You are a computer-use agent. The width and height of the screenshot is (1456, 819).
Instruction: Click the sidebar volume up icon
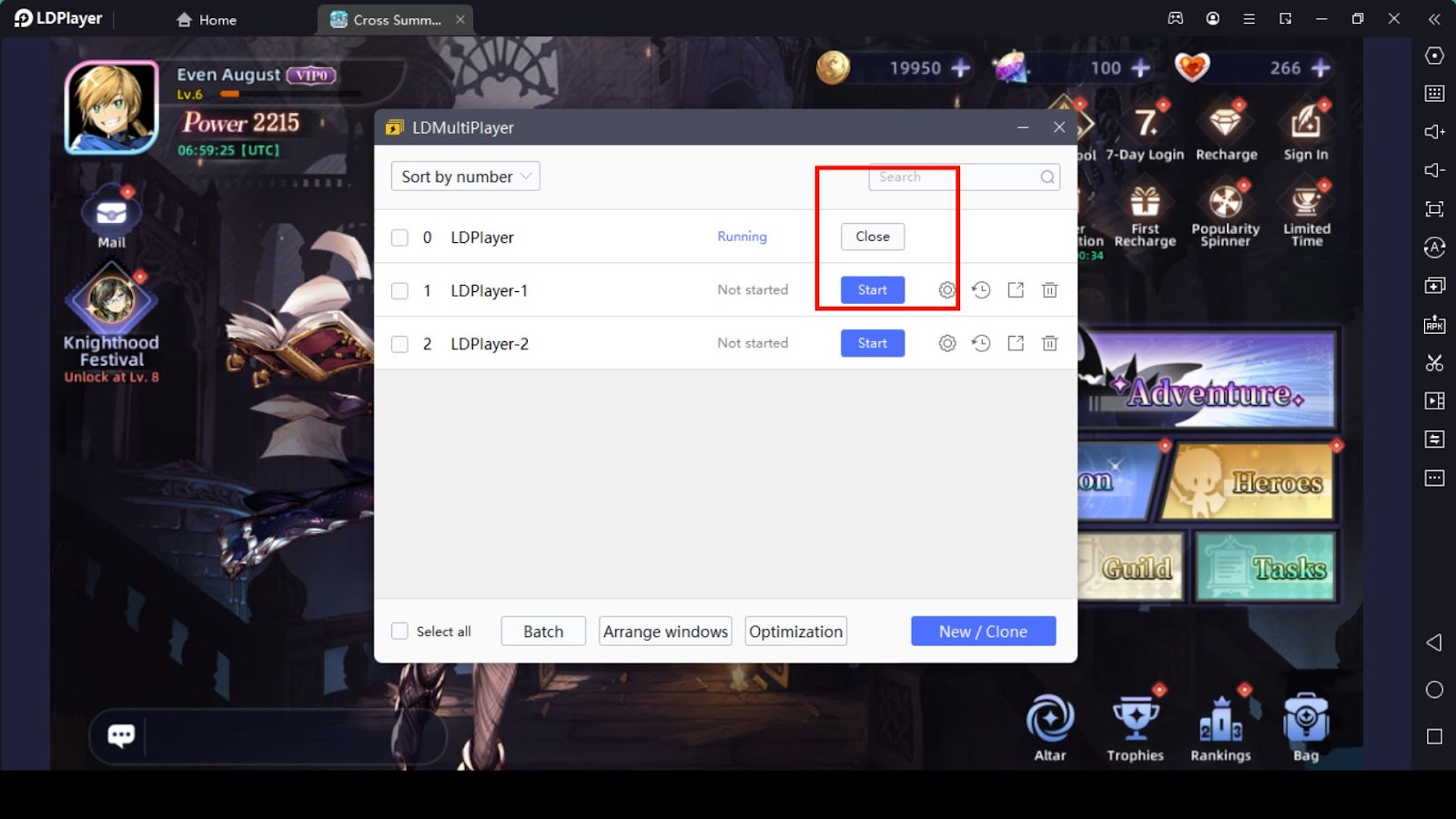(1434, 132)
